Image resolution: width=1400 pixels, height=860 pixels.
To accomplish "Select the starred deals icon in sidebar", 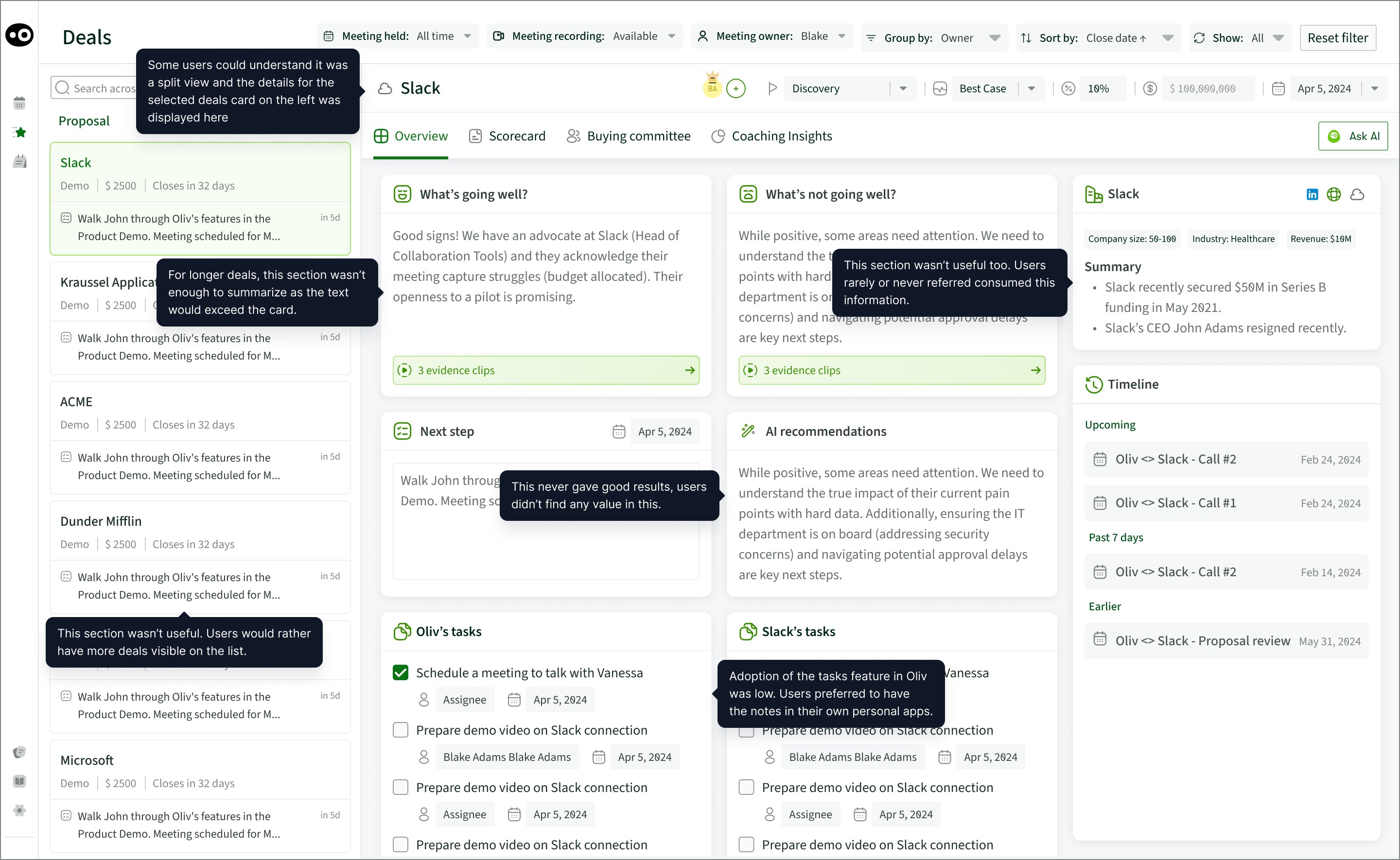I will click(x=19, y=133).
